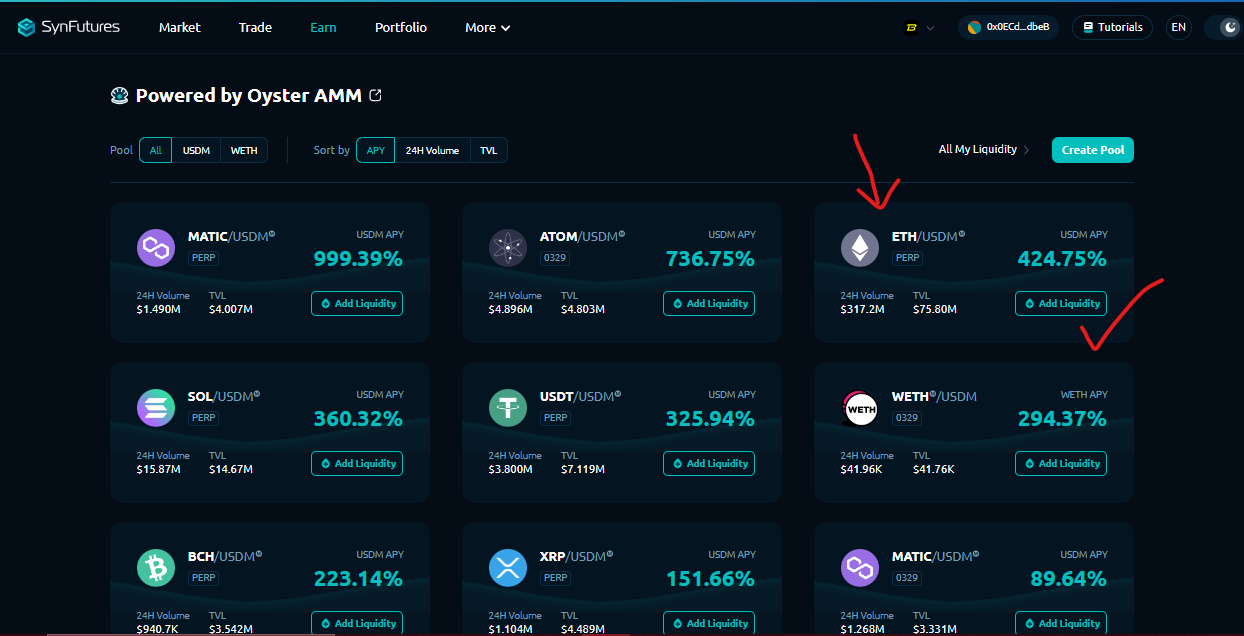Click the WETH coin icon
Image resolution: width=1244 pixels, height=636 pixels.
[860, 408]
